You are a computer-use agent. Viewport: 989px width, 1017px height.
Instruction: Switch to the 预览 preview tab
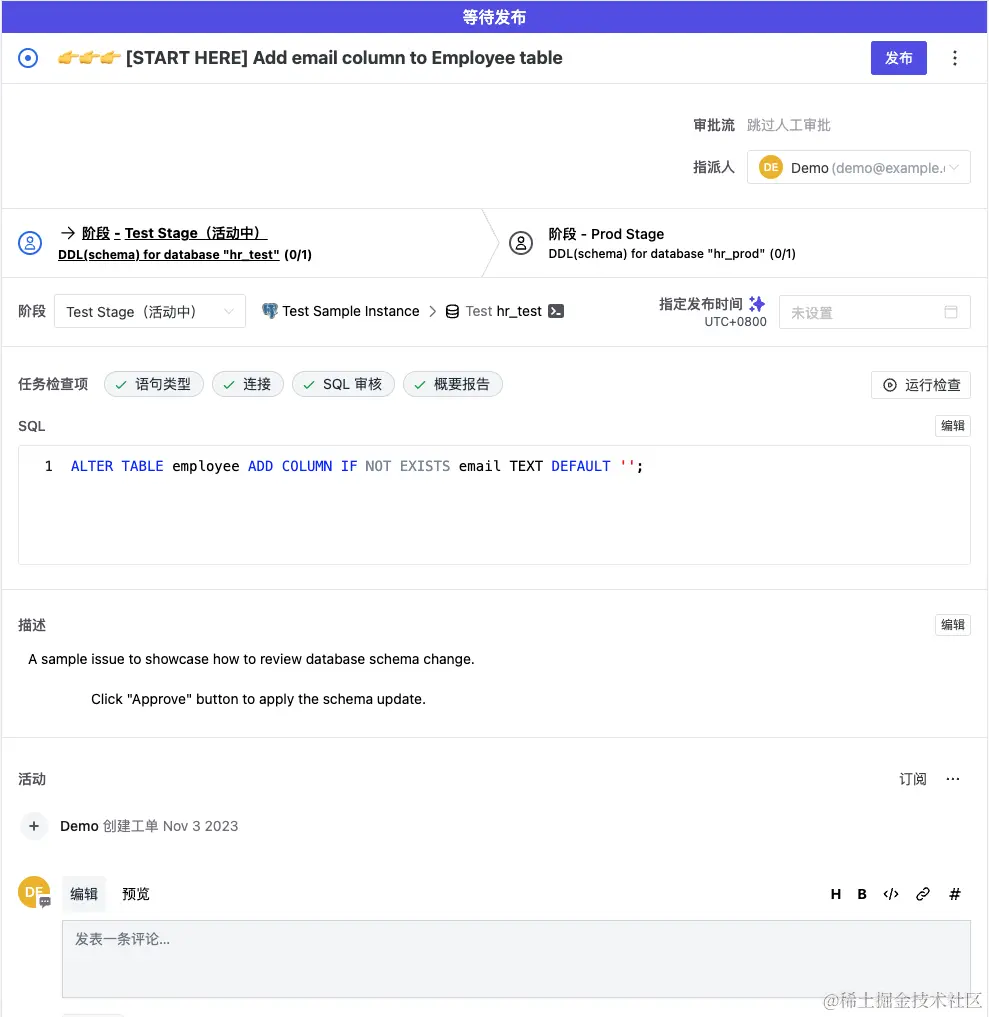pyautogui.click(x=136, y=894)
